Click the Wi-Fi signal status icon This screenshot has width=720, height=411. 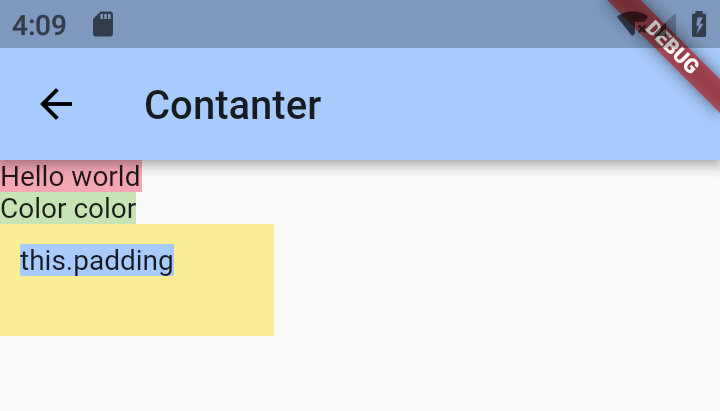(633, 24)
